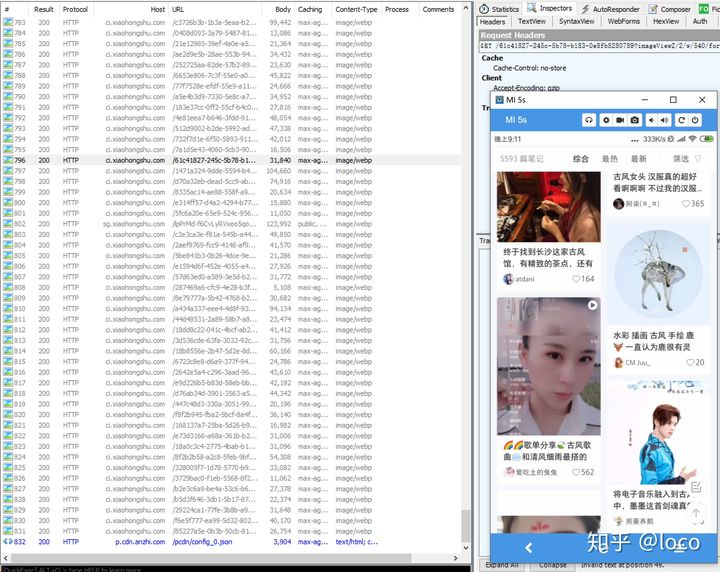Select the Headers inspector tab
This screenshot has width=720, height=572.
(x=493, y=22)
